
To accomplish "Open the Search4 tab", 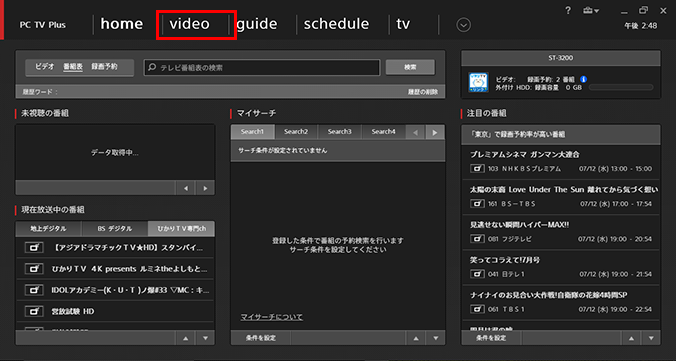I will click(x=383, y=132).
